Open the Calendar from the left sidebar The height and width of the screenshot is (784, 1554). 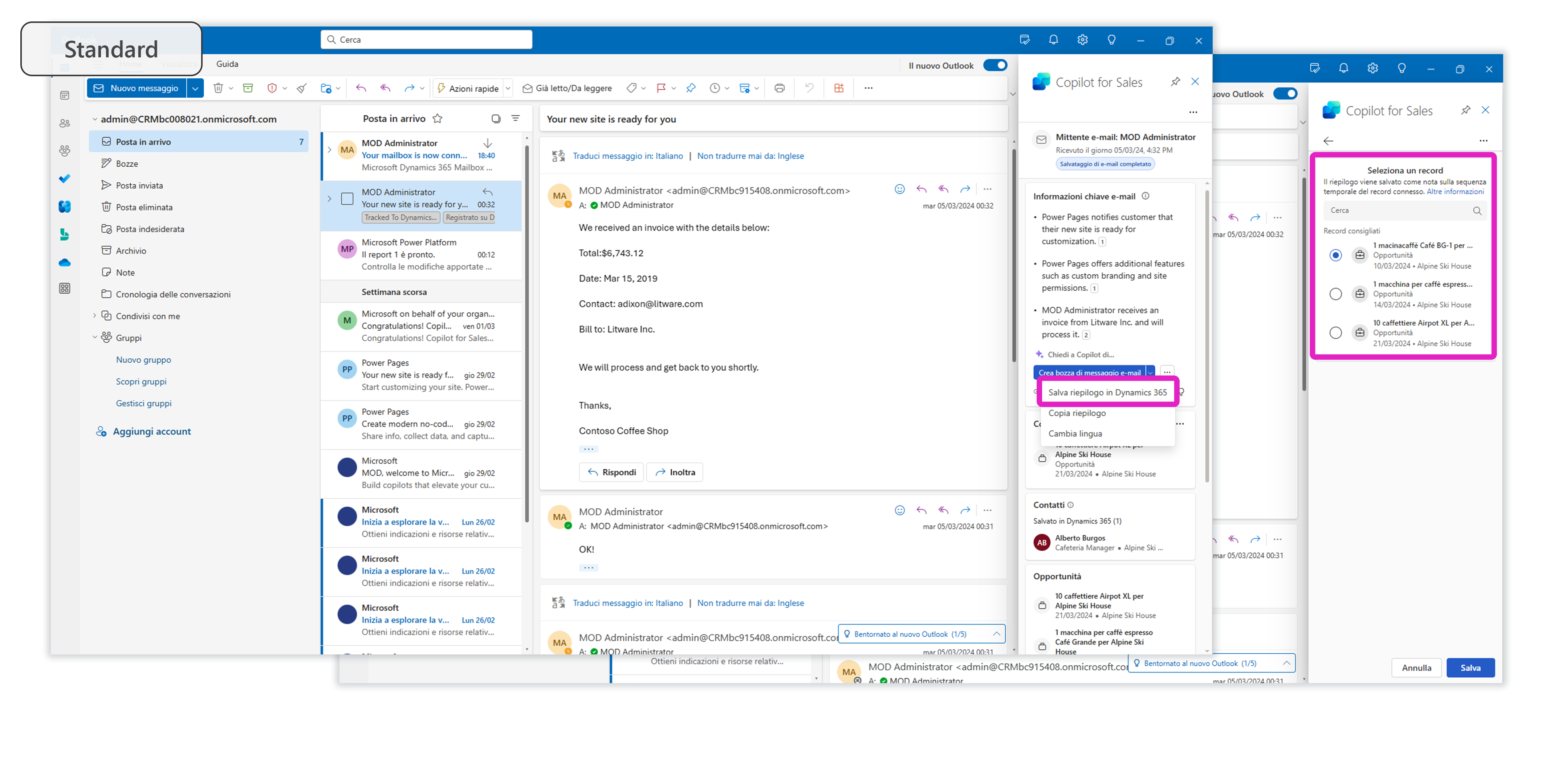click(x=65, y=95)
